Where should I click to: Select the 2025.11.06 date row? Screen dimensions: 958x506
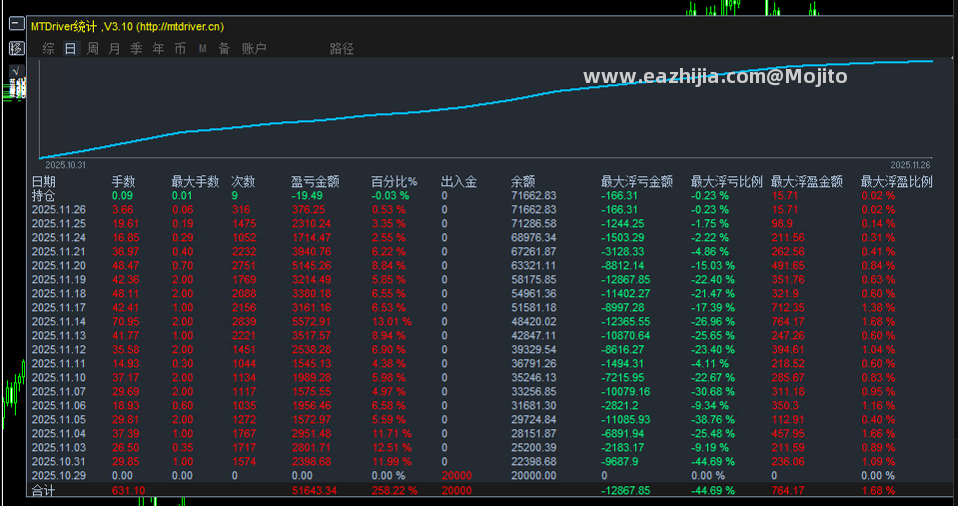59,406
